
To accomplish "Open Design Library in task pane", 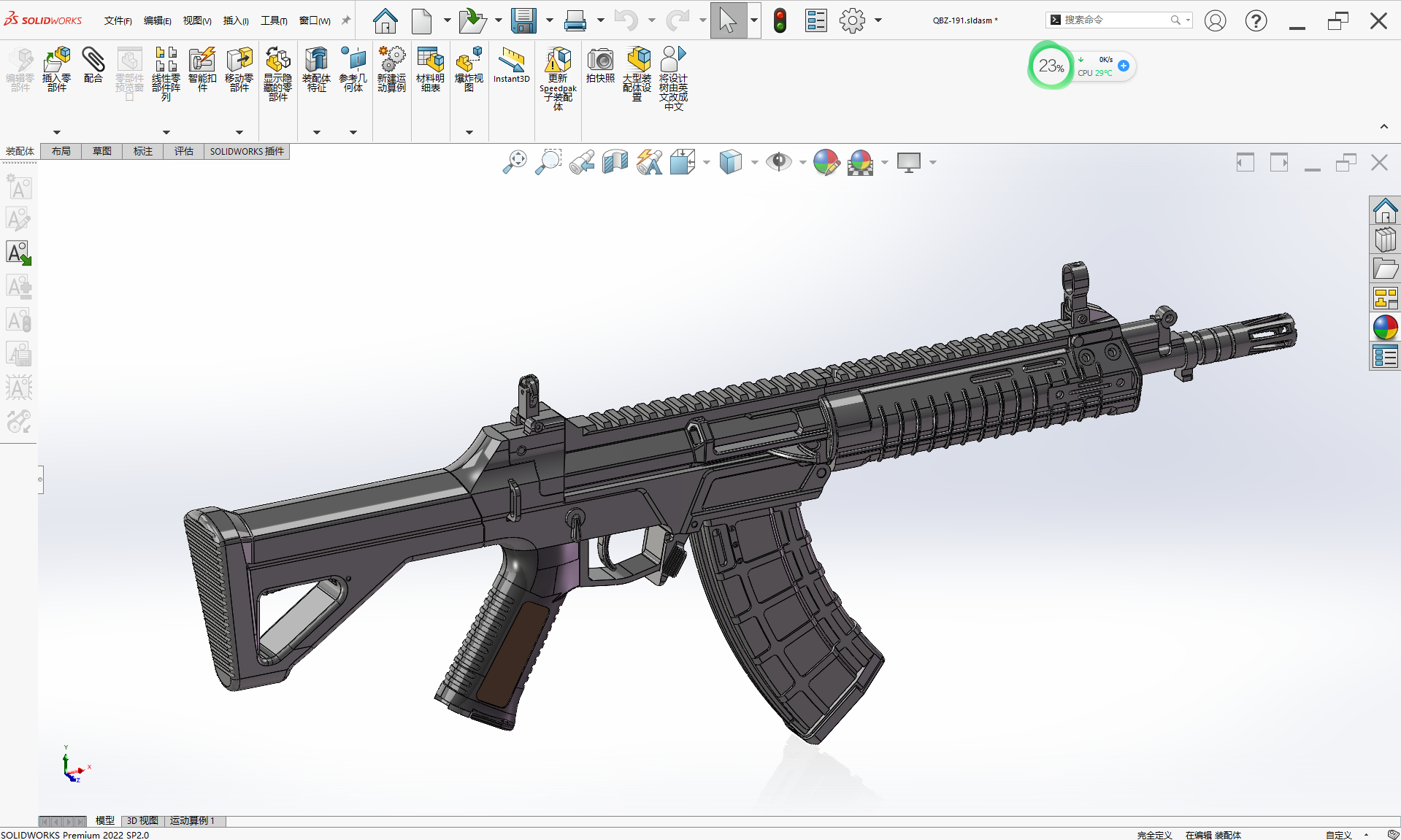I will pos(1385,240).
